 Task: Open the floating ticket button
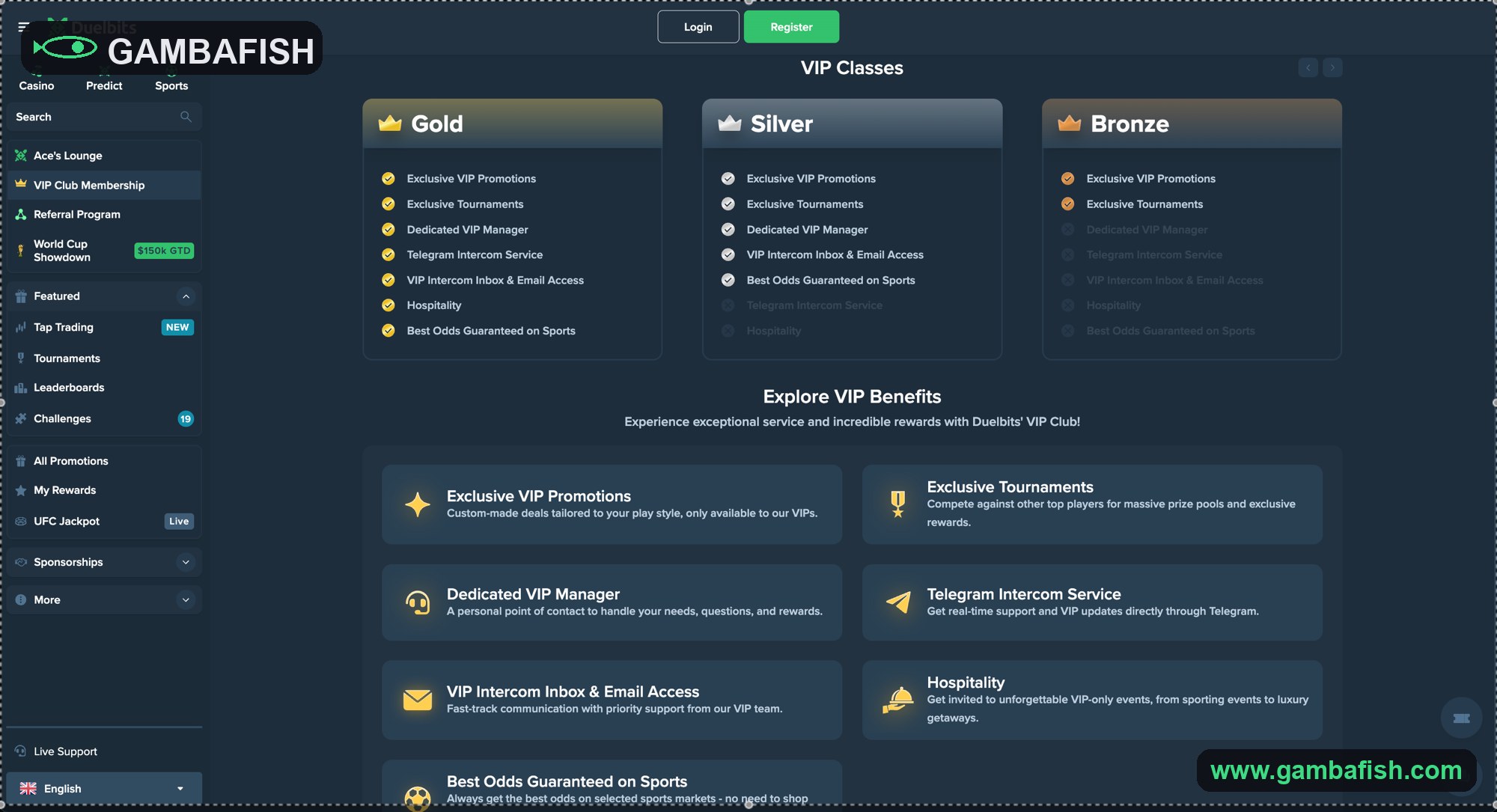point(1461,718)
